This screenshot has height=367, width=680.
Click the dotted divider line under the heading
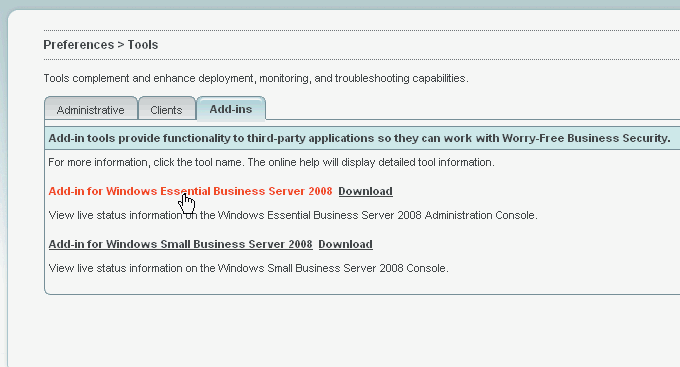point(362,59)
